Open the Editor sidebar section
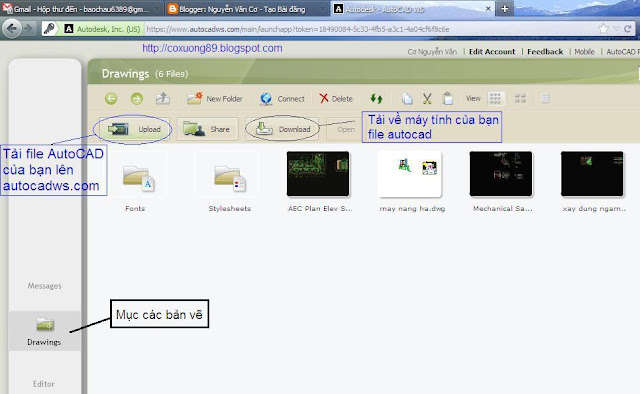Viewport: 640px width, 394px height. coord(44,384)
